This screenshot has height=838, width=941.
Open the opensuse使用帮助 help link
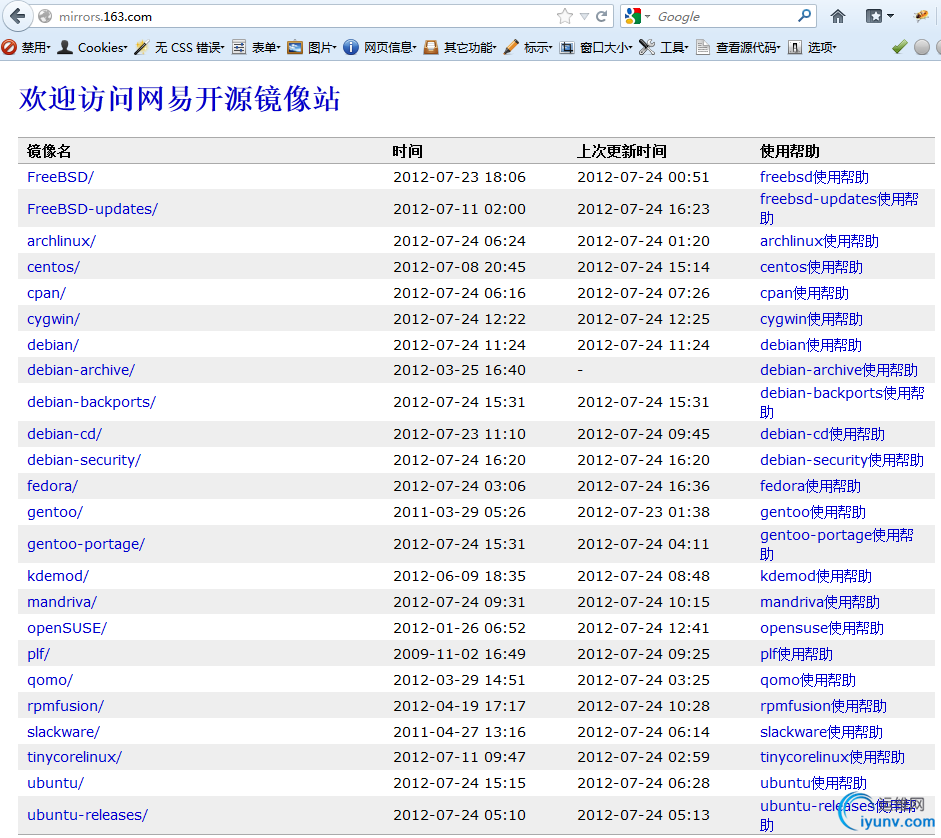click(822, 628)
